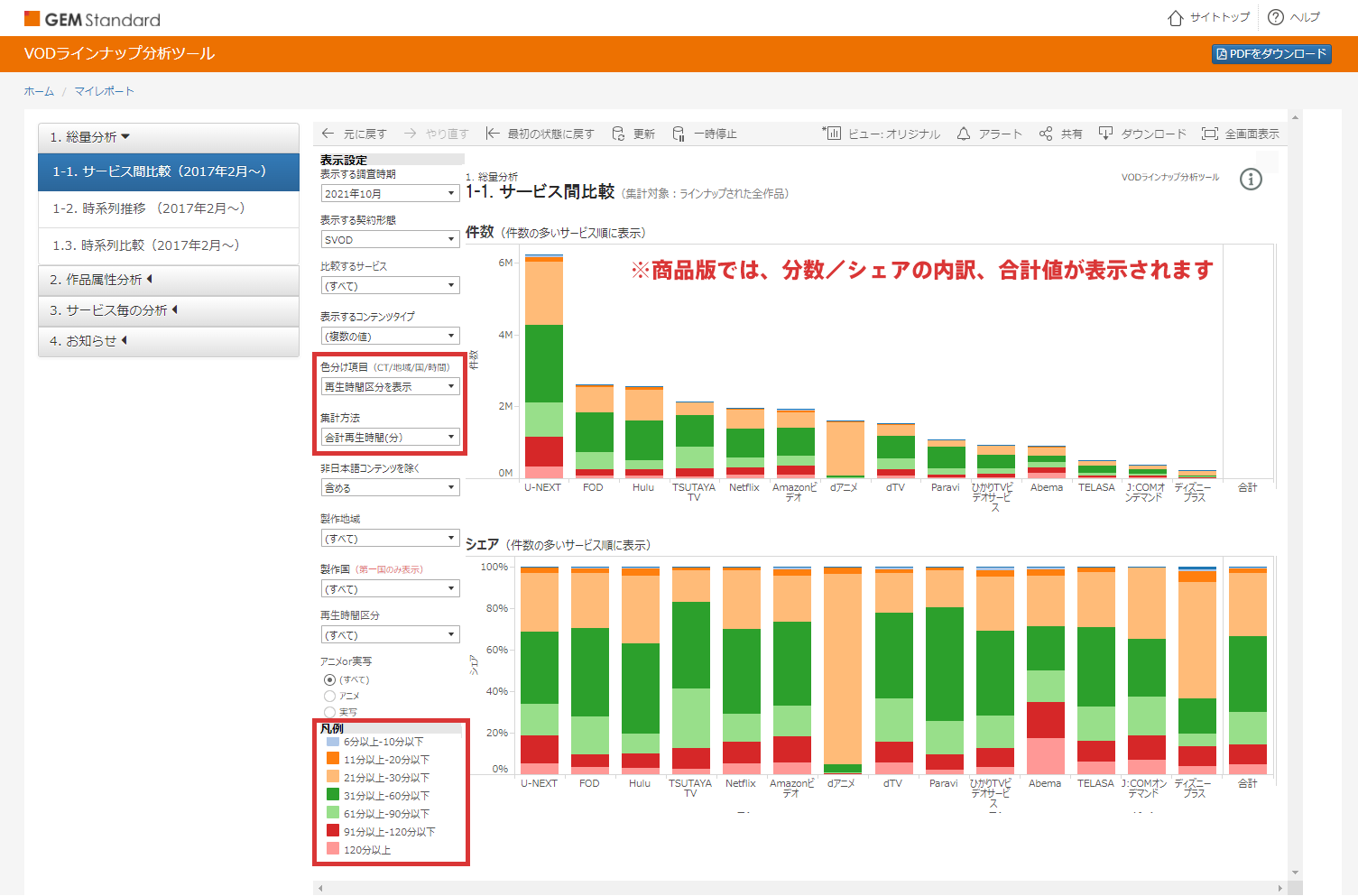Click the FOD label under the 件数 chart
1358x896 pixels.
(x=593, y=487)
